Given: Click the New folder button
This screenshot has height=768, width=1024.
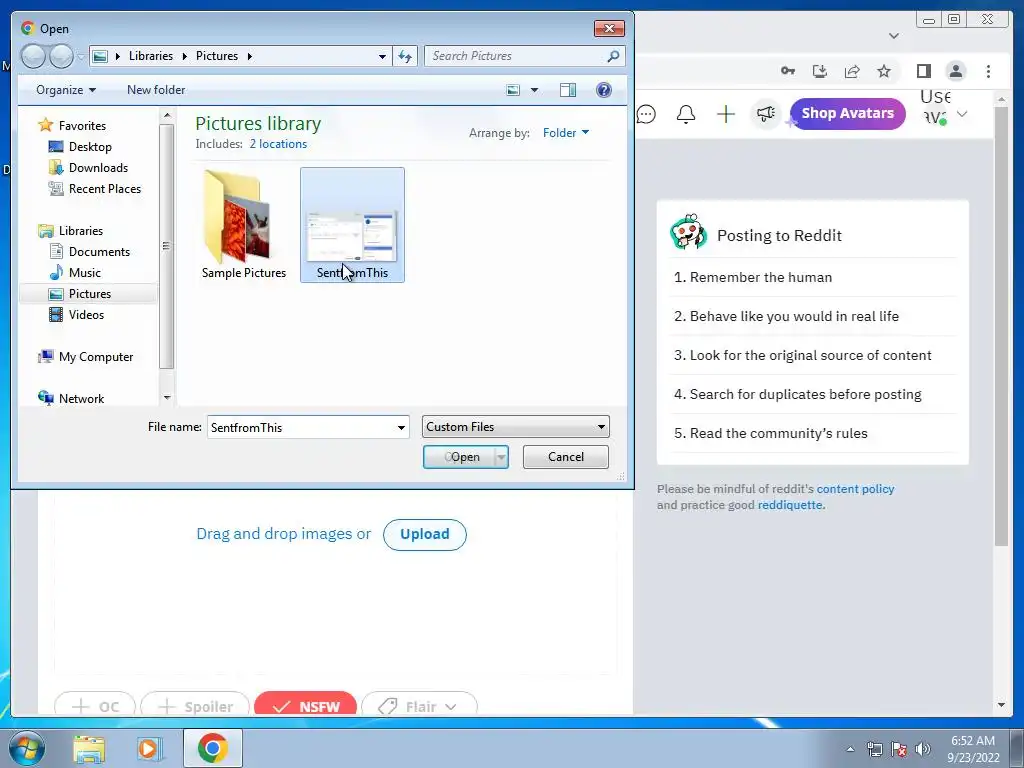Looking at the screenshot, I should pos(156,90).
